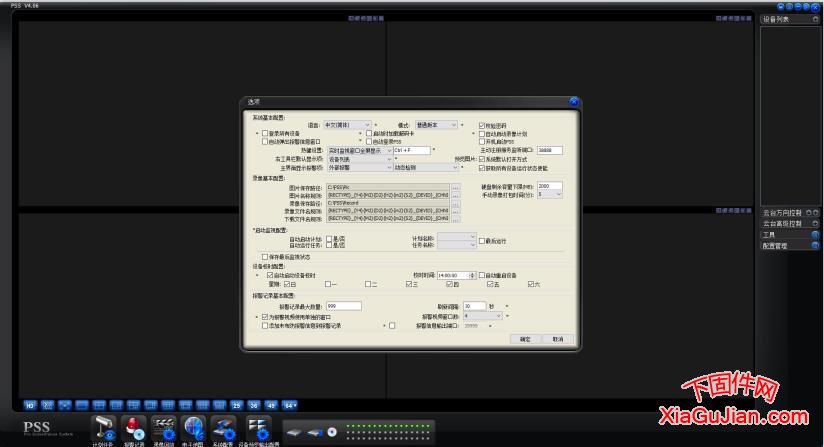Image resolution: width=824 pixels, height=447 pixels.
Task: Click the hard disk status icon
Action: (294, 432)
